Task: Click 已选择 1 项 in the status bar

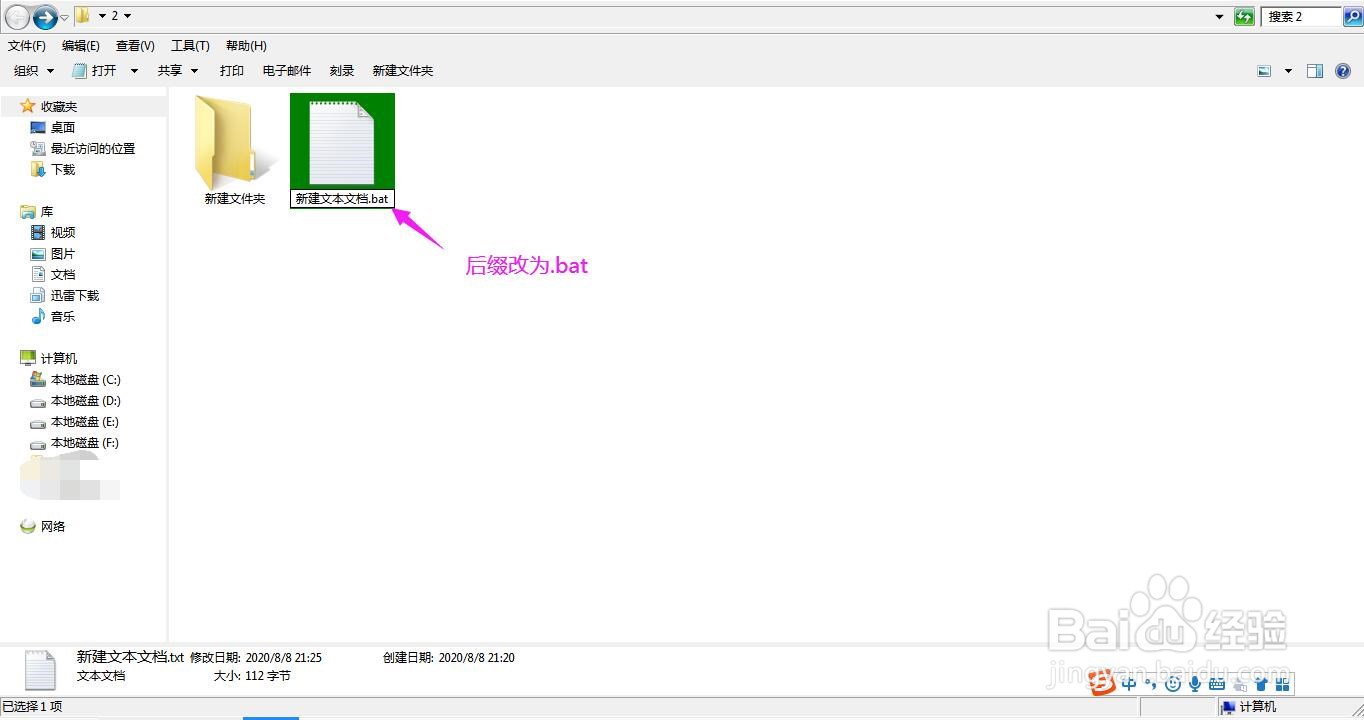Action: tap(32, 707)
